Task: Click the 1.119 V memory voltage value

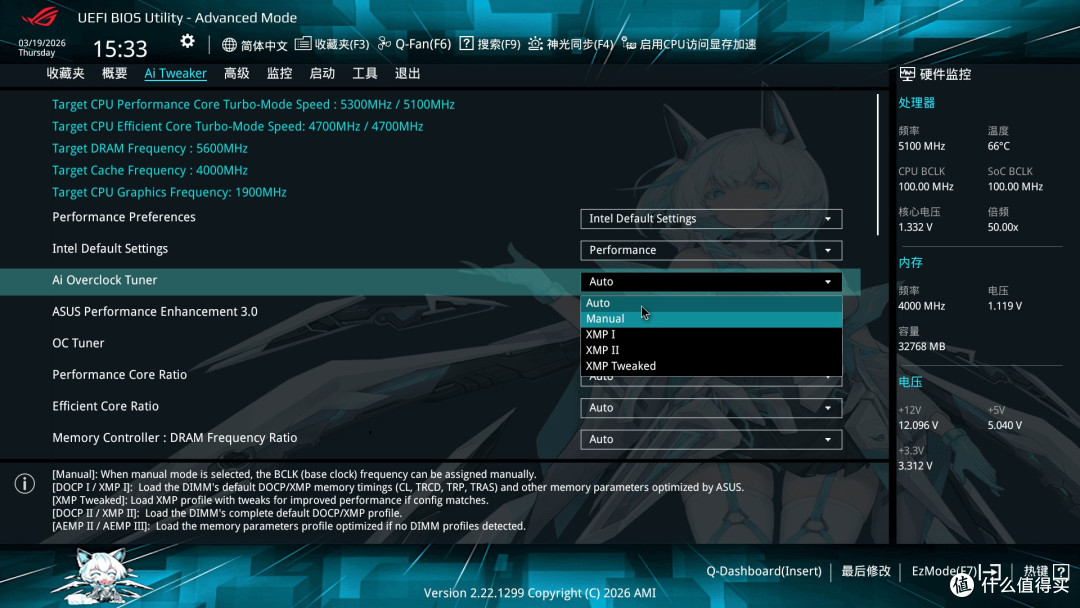Action: tap(1004, 306)
